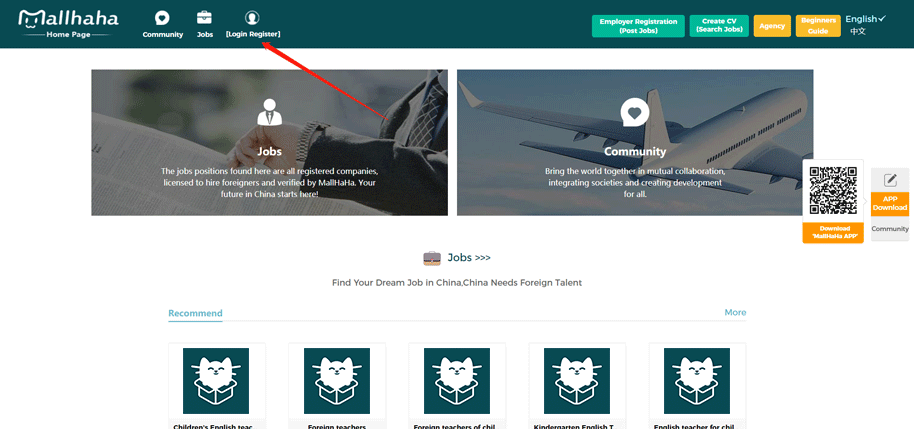Click Community banner 'Bring the world together' text
914x429 pixels.
click(x=635, y=182)
